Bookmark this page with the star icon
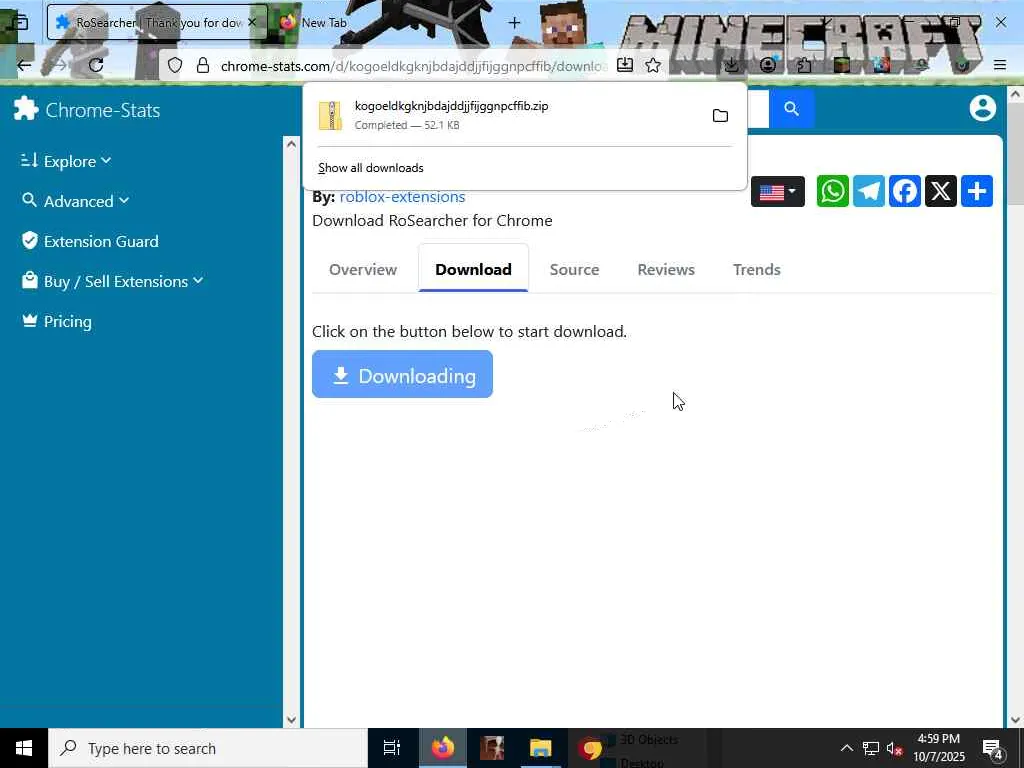Viewport: 1024px width, 768px height. [x=652, y=65]
